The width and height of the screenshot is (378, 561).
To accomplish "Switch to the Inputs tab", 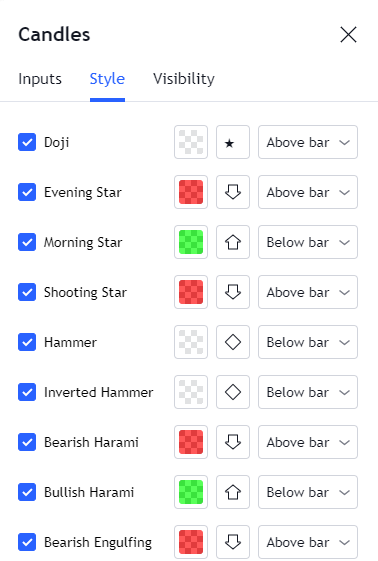I will [40, 79].
